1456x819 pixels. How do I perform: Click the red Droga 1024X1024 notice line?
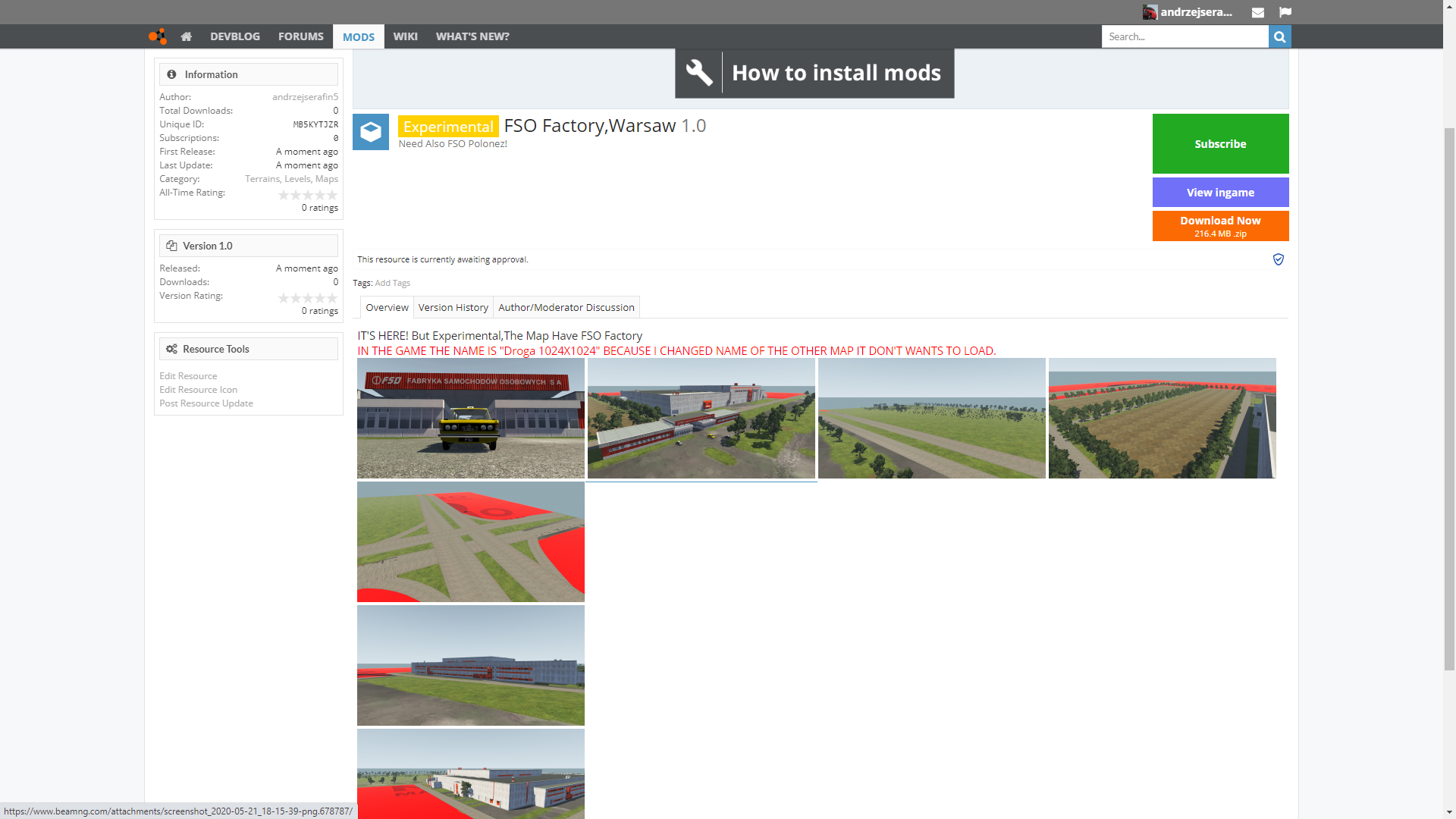click(x=676, y=350)
